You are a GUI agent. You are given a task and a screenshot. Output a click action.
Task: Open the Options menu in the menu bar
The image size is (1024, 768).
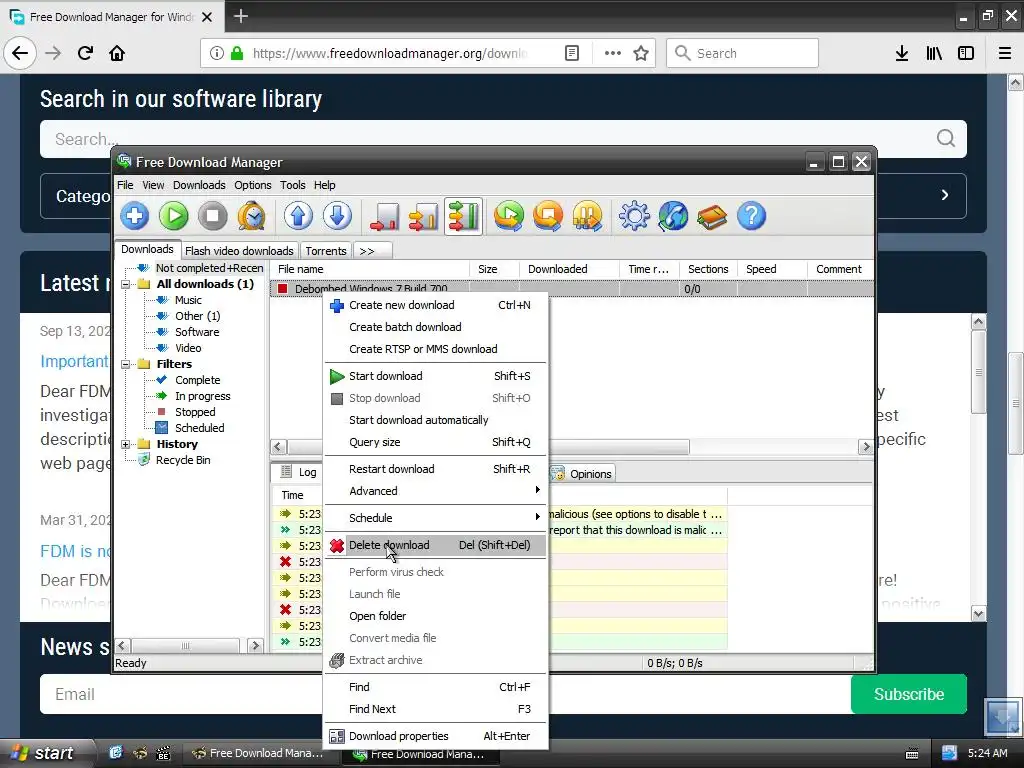pos(253,185)
